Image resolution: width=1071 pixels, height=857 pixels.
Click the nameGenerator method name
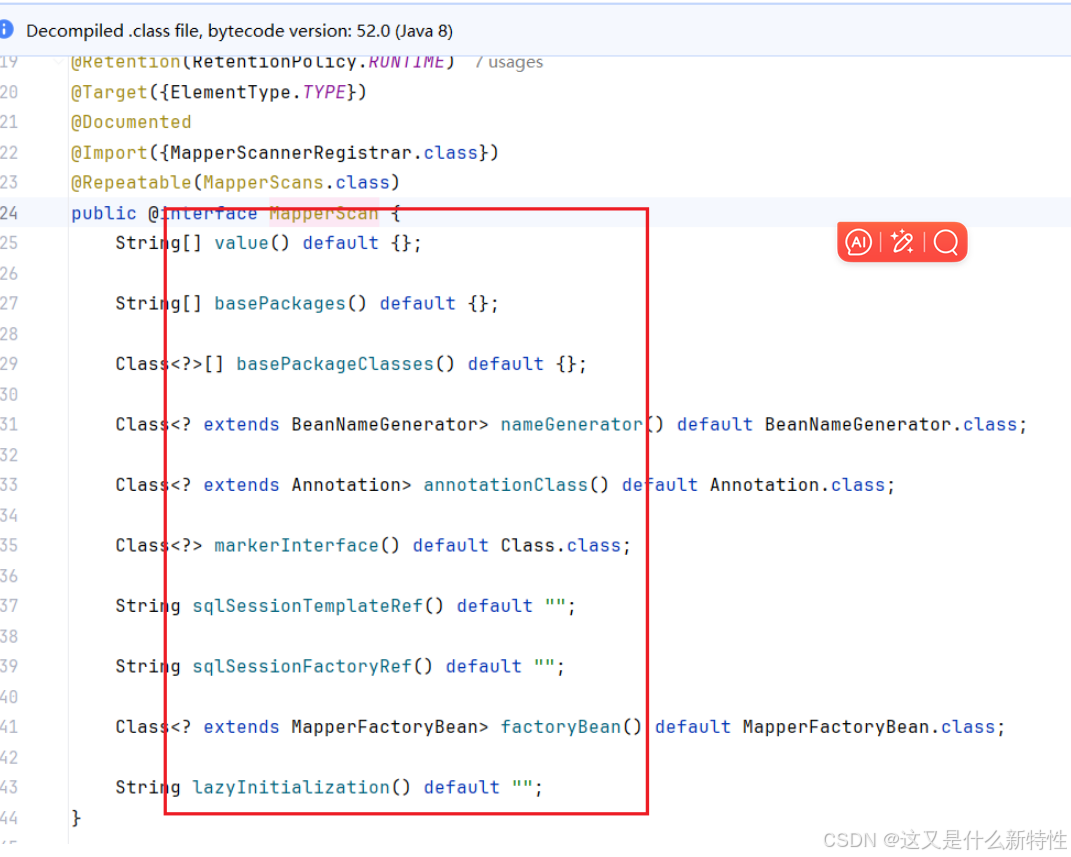tap(571, 425)
